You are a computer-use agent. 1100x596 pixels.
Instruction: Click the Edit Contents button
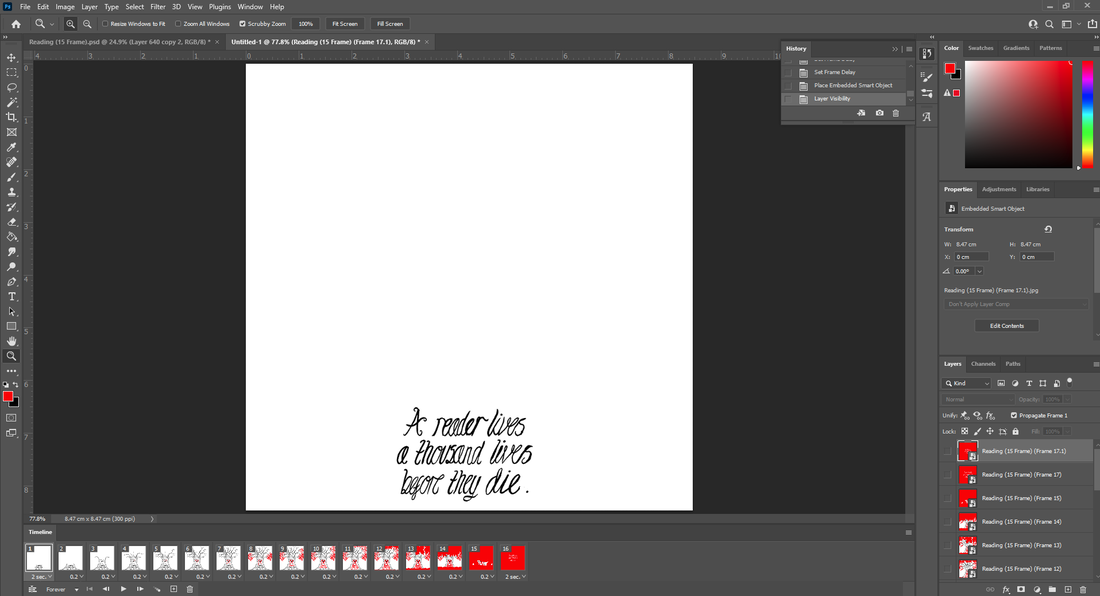point(1007,326)
